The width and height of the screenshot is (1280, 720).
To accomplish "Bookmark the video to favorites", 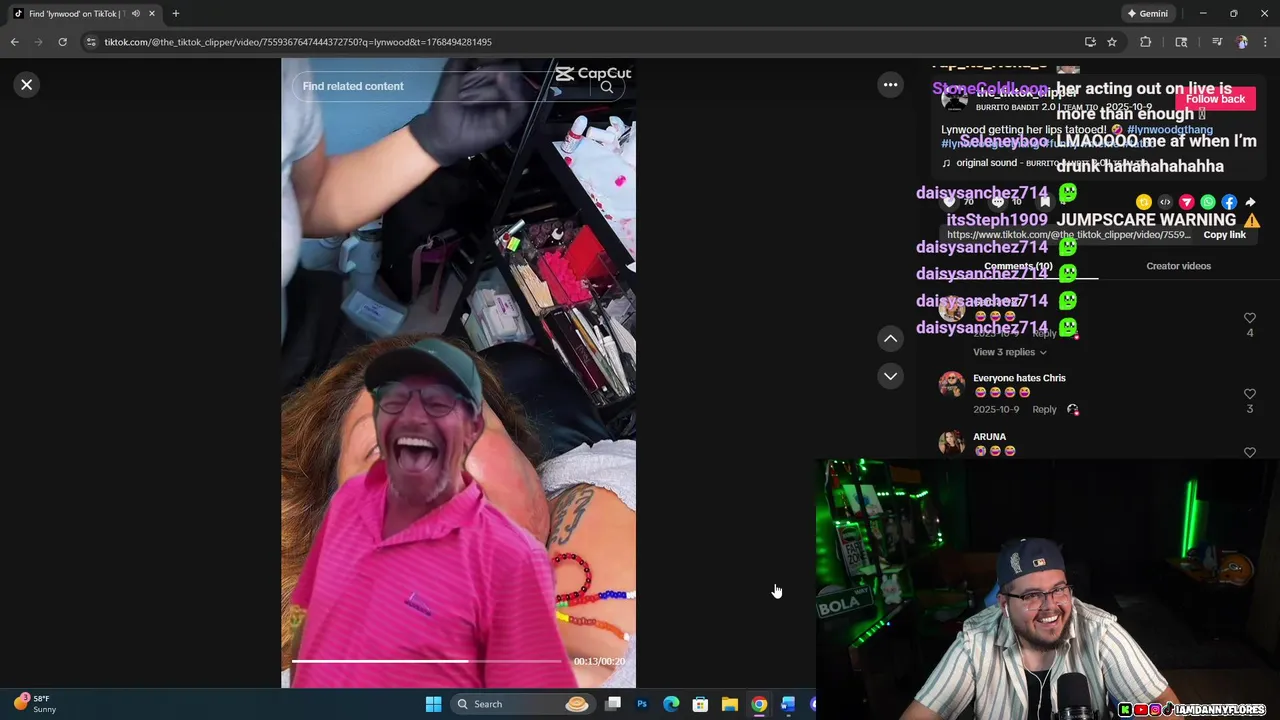I will click(x=1045, y=202).
